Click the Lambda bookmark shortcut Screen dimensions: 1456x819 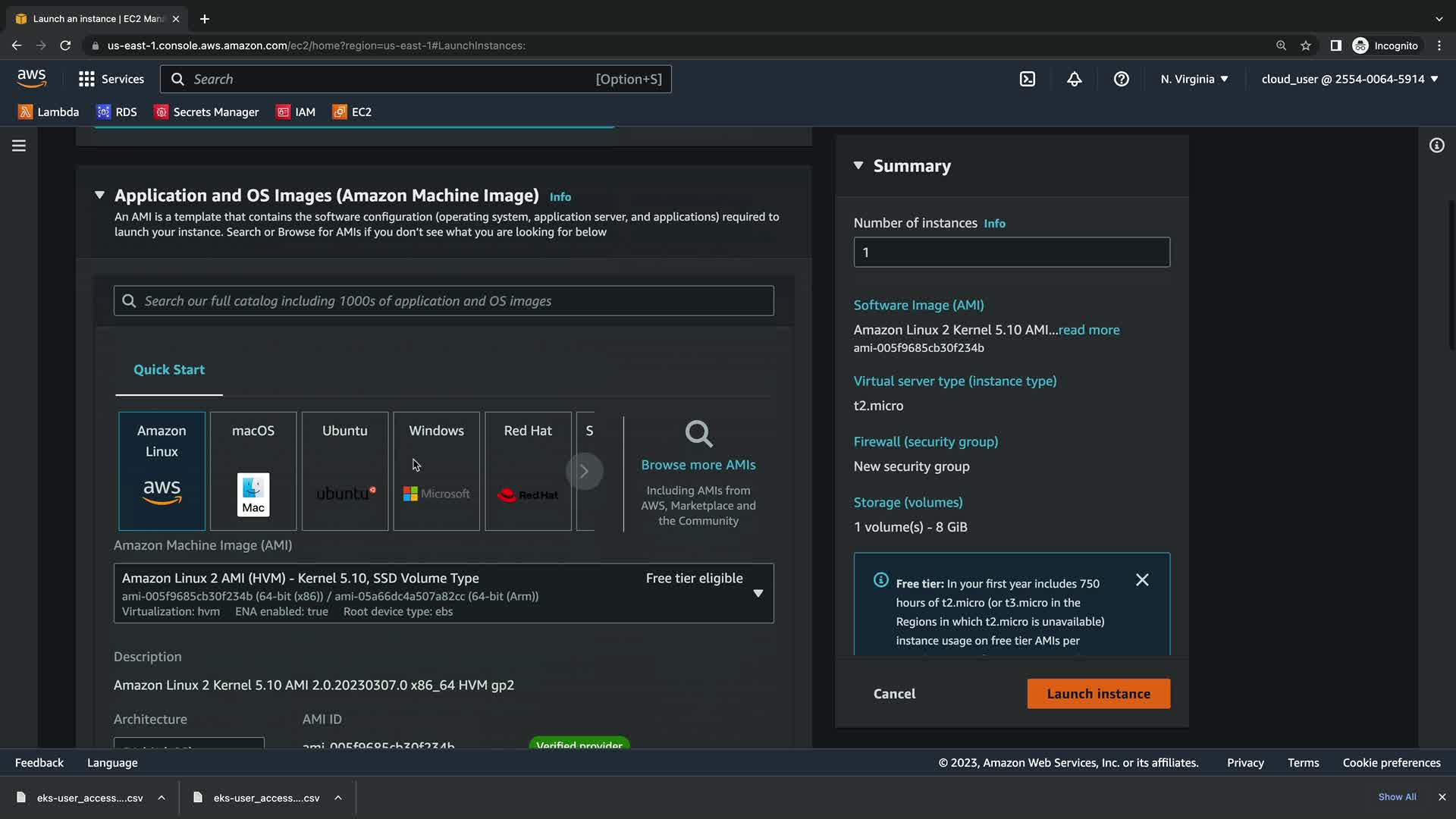pyautogui.click(x=49, y=111)
